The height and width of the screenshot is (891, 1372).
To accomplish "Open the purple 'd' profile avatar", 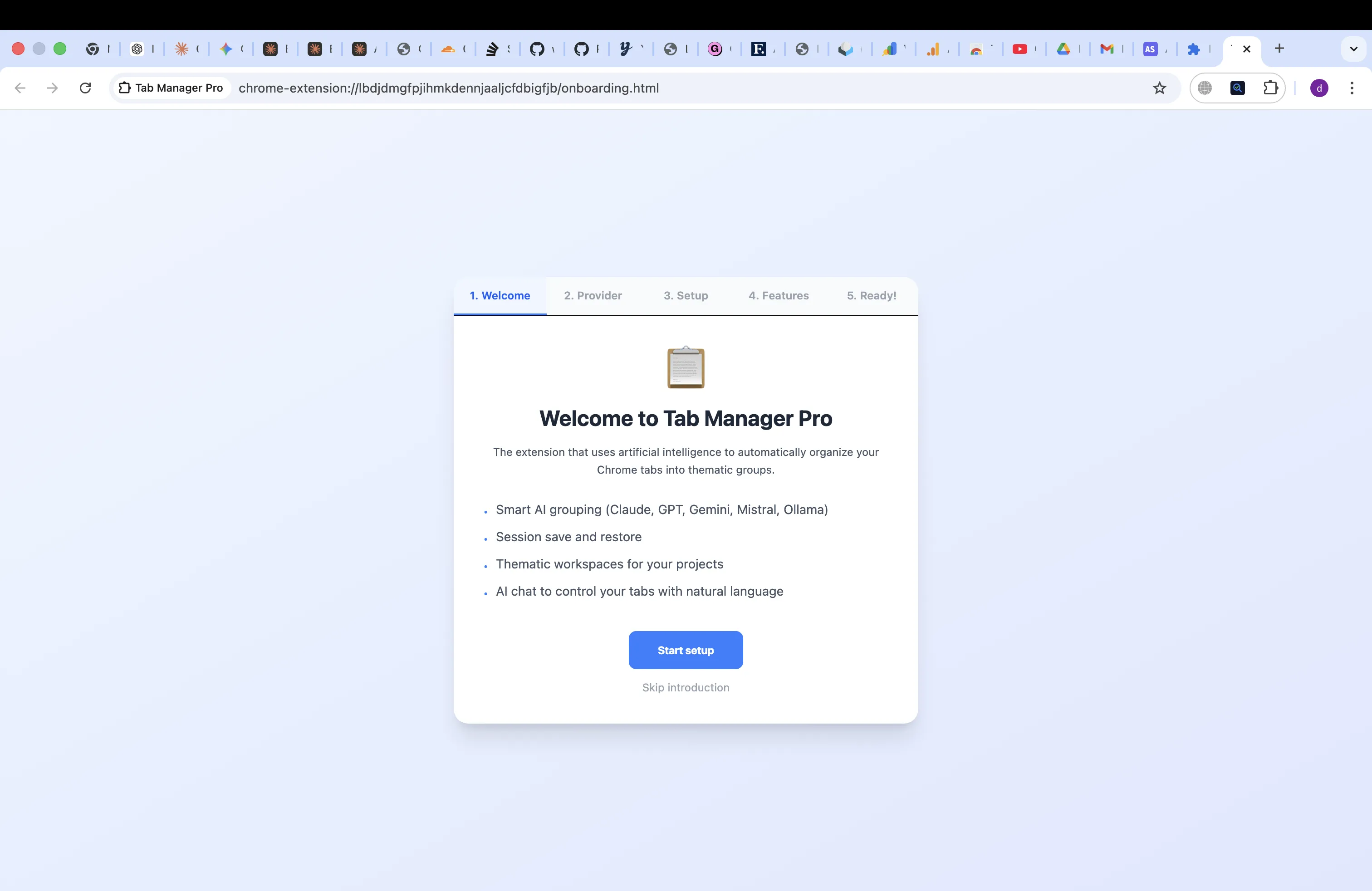I will coord(1319,88).
